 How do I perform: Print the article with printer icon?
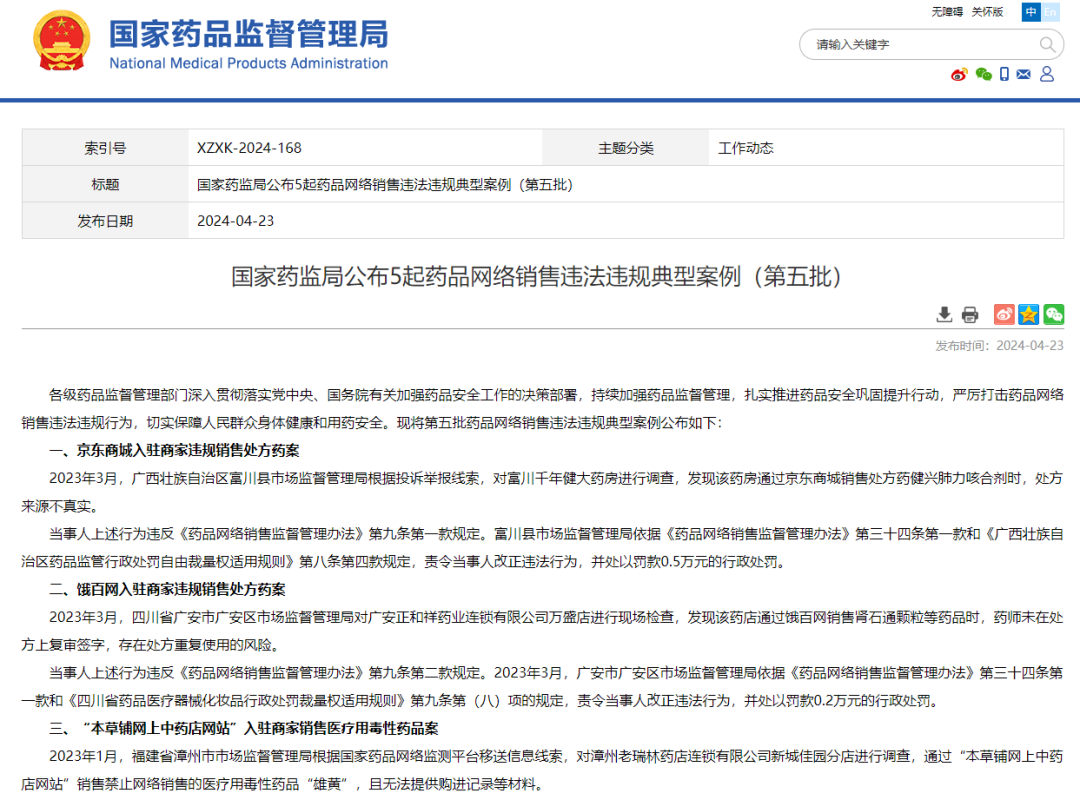pos(970,315)
